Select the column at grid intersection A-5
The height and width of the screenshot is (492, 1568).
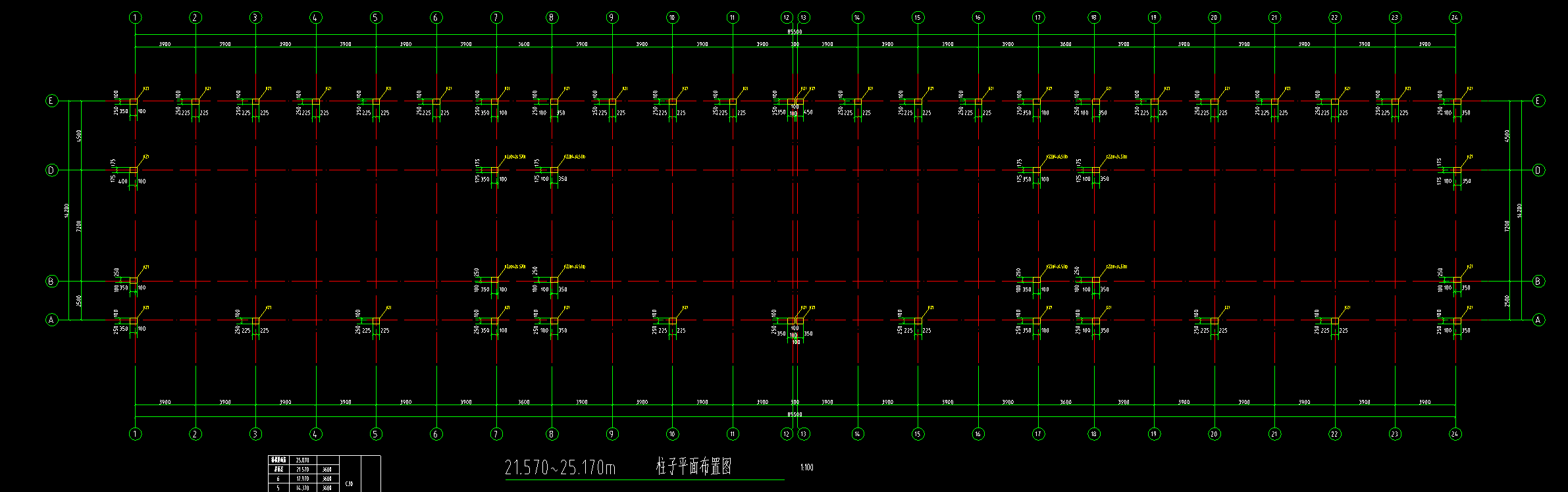pos(376,321)
